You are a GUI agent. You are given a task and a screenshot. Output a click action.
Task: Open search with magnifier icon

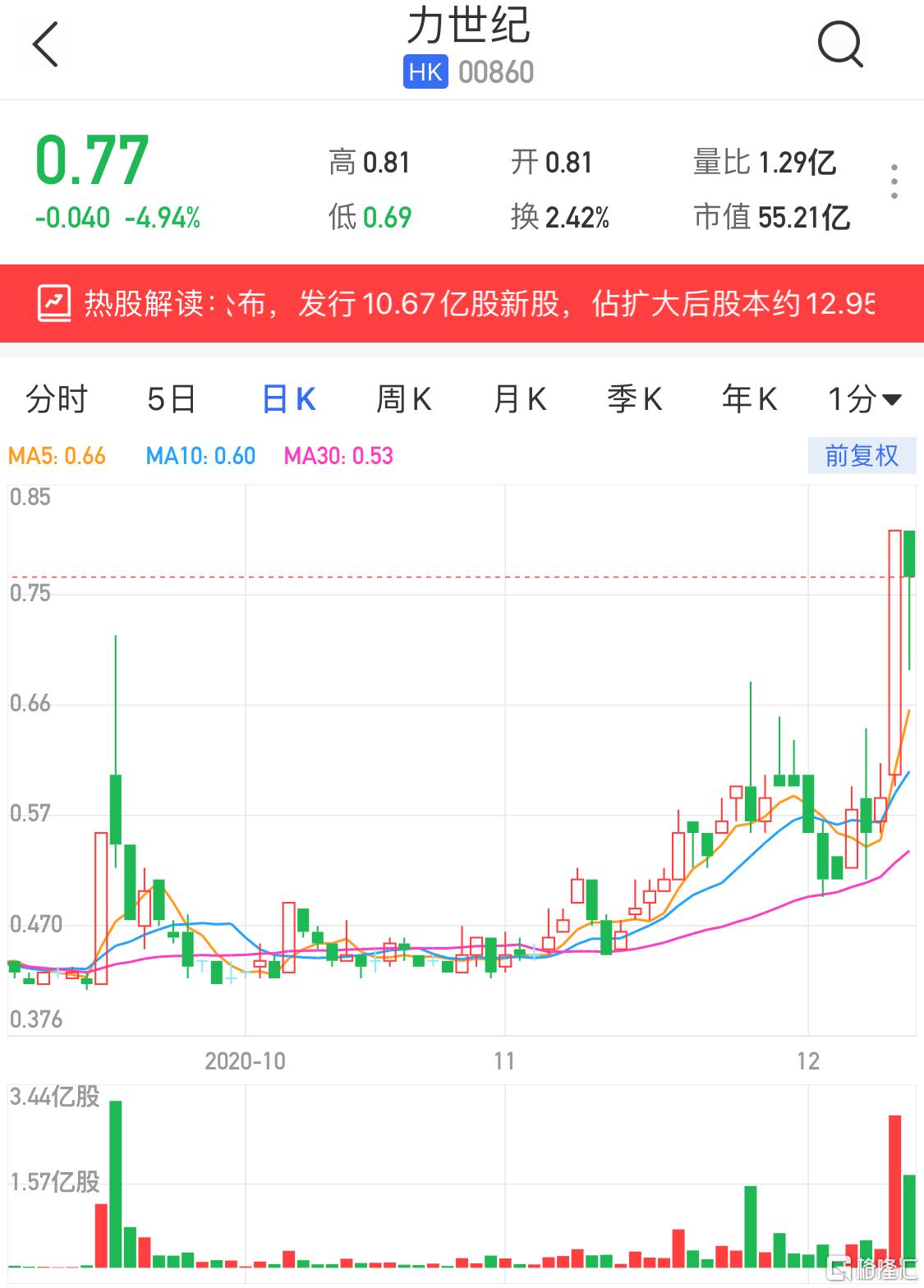pos(840,44)
